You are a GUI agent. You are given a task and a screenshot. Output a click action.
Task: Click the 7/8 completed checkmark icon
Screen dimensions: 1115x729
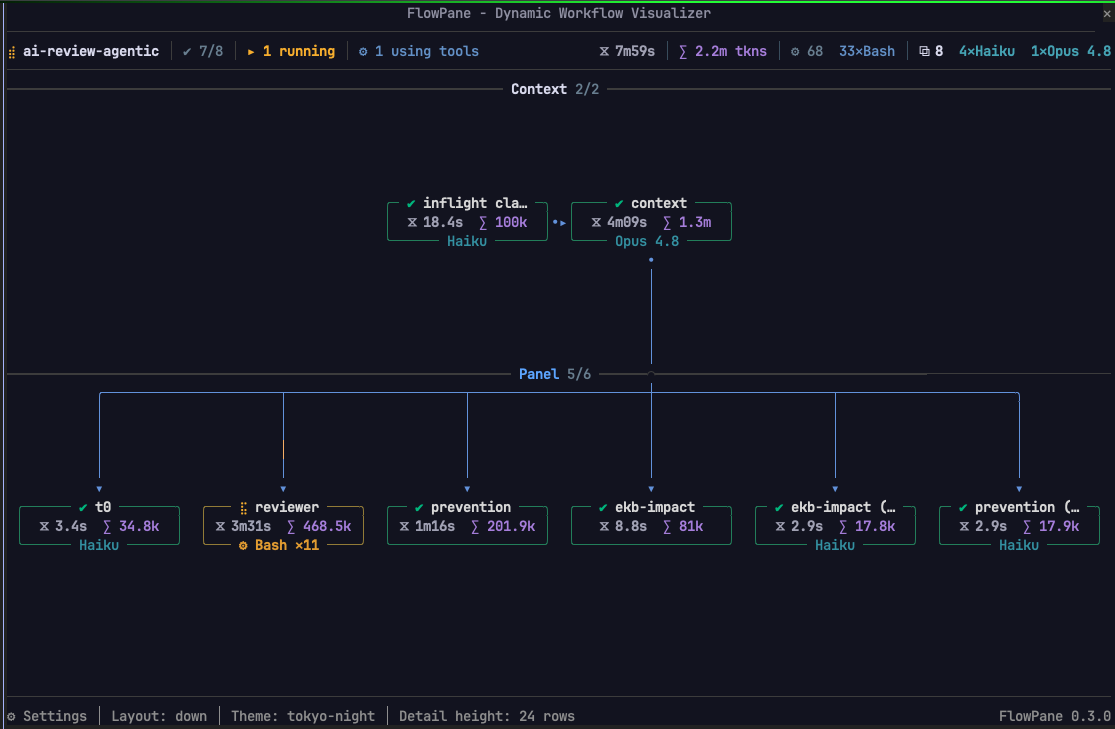point(187,51)
